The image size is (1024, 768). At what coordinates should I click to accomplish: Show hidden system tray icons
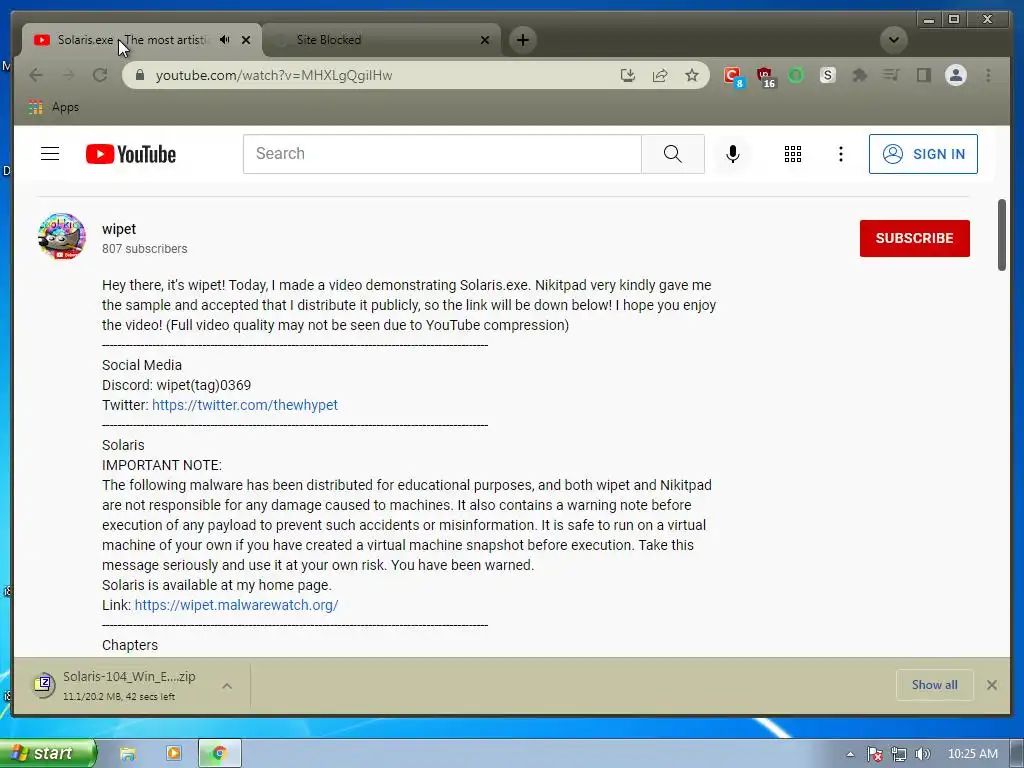coord(850,754)
